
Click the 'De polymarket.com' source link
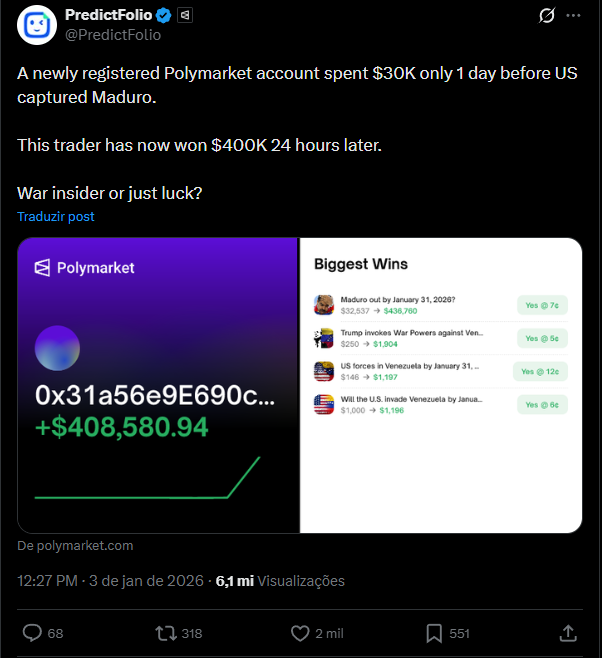[x=75, y=546]
